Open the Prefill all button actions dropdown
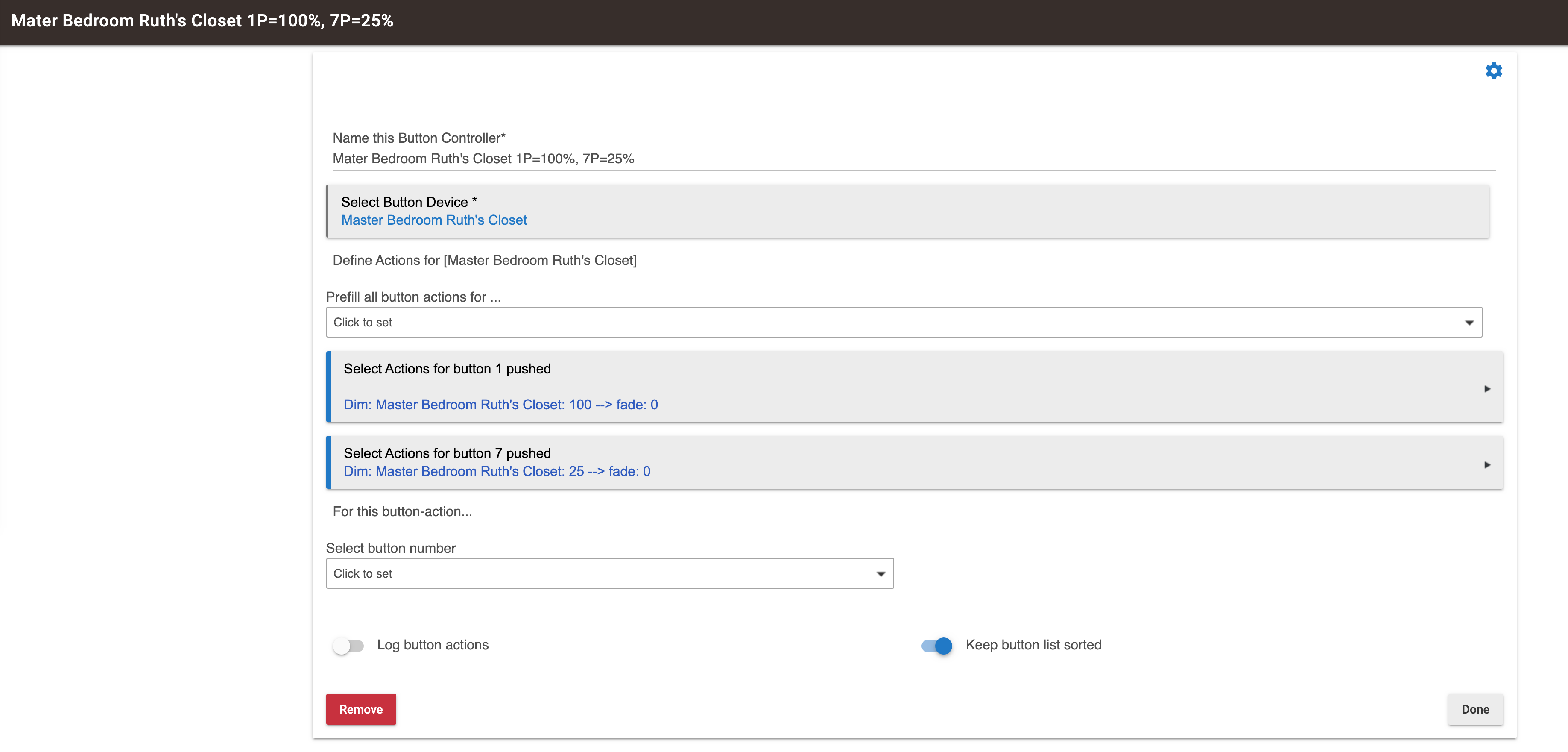The width and height of the screenshot is (1568, 752). 904,322
